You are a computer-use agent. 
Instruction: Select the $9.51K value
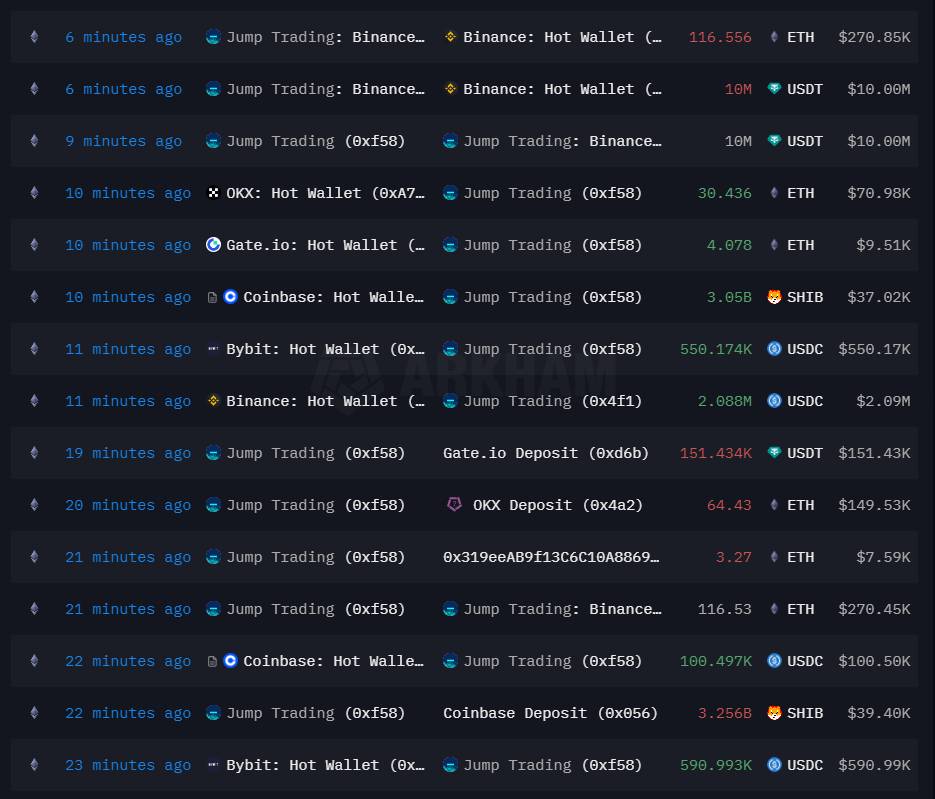[x=883, y=245]
